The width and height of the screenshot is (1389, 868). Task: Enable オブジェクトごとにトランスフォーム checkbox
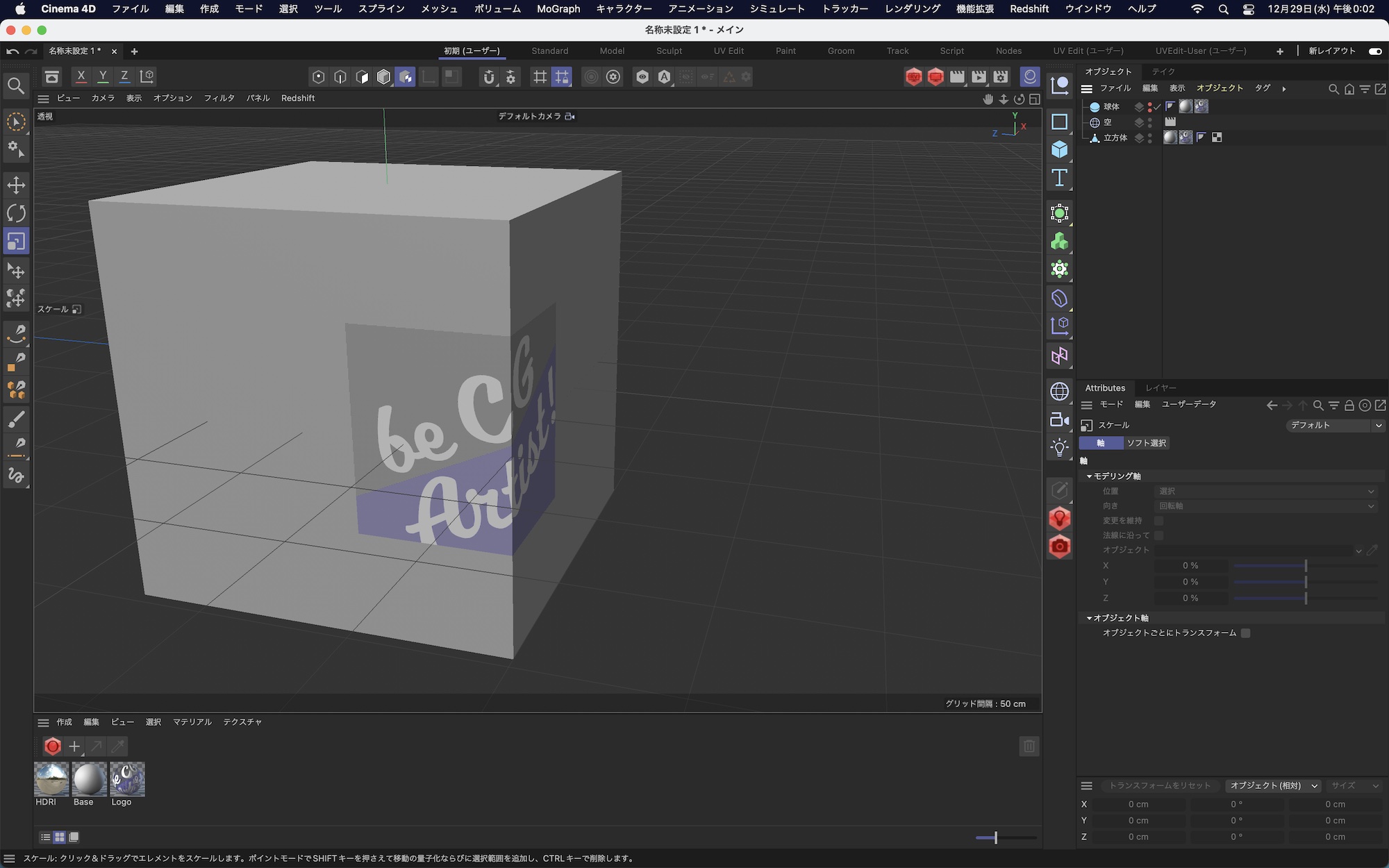pyautogui.click(x=1245, y=633)
